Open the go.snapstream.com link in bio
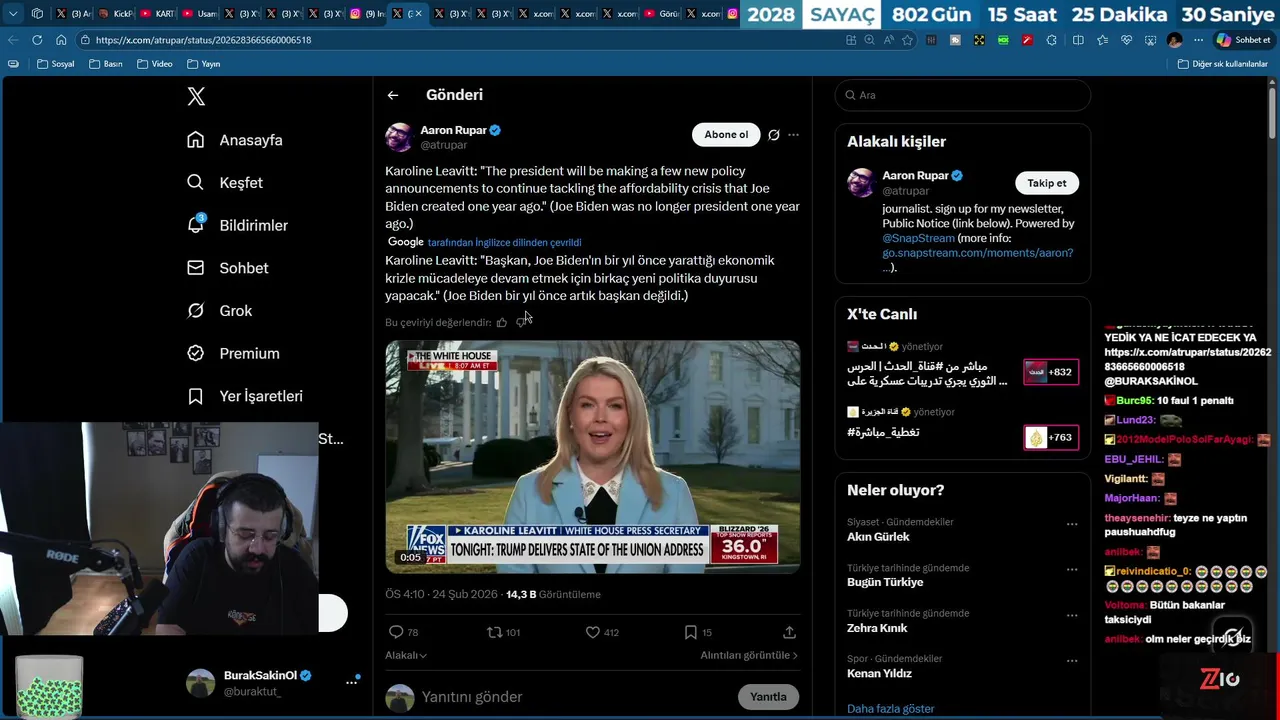This screenshot has width=1280, height=720. tap(977, 253)
